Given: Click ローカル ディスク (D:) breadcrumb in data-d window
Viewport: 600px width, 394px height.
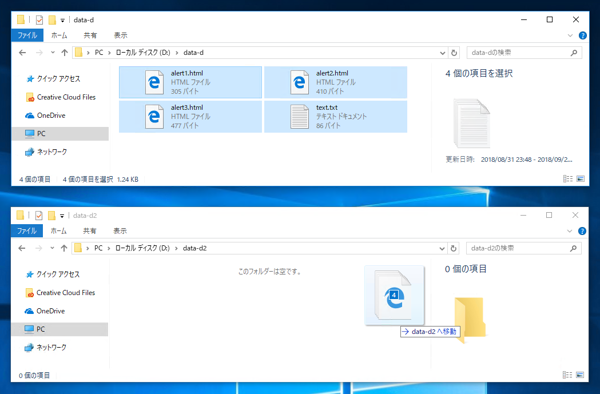Looking at the screenshot, I should coord(143,52).
